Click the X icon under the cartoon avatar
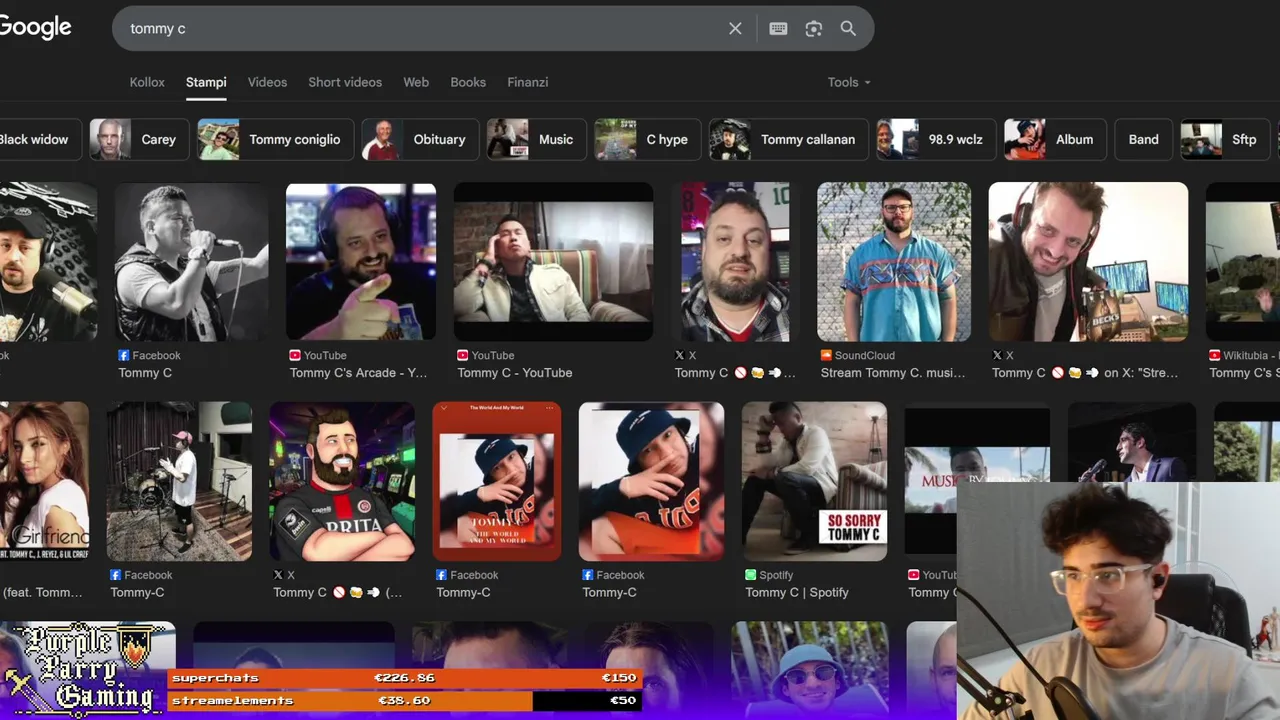Screen dimensions: 1280x720 pyautogui.click(x=279, y=575)
